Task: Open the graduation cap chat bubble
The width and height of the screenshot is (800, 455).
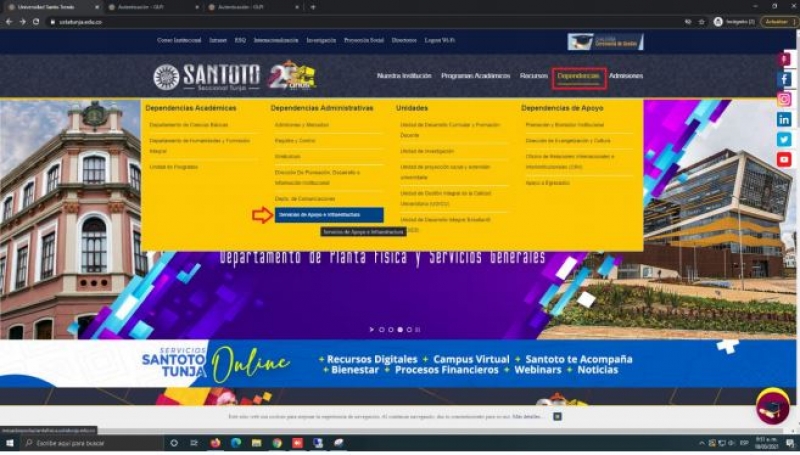Action: (x=773, y=407)
